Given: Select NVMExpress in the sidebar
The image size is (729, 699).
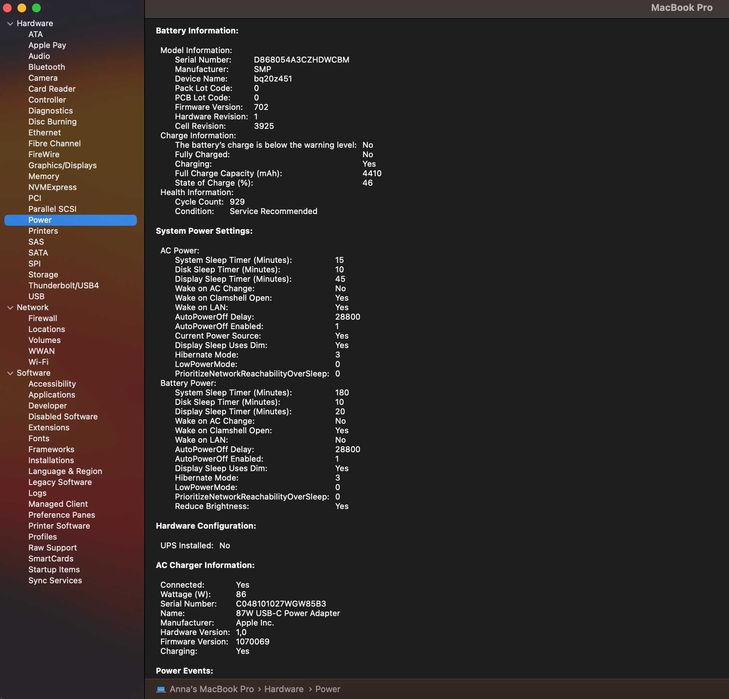Looking at the screenshot, I should (52, 187).
